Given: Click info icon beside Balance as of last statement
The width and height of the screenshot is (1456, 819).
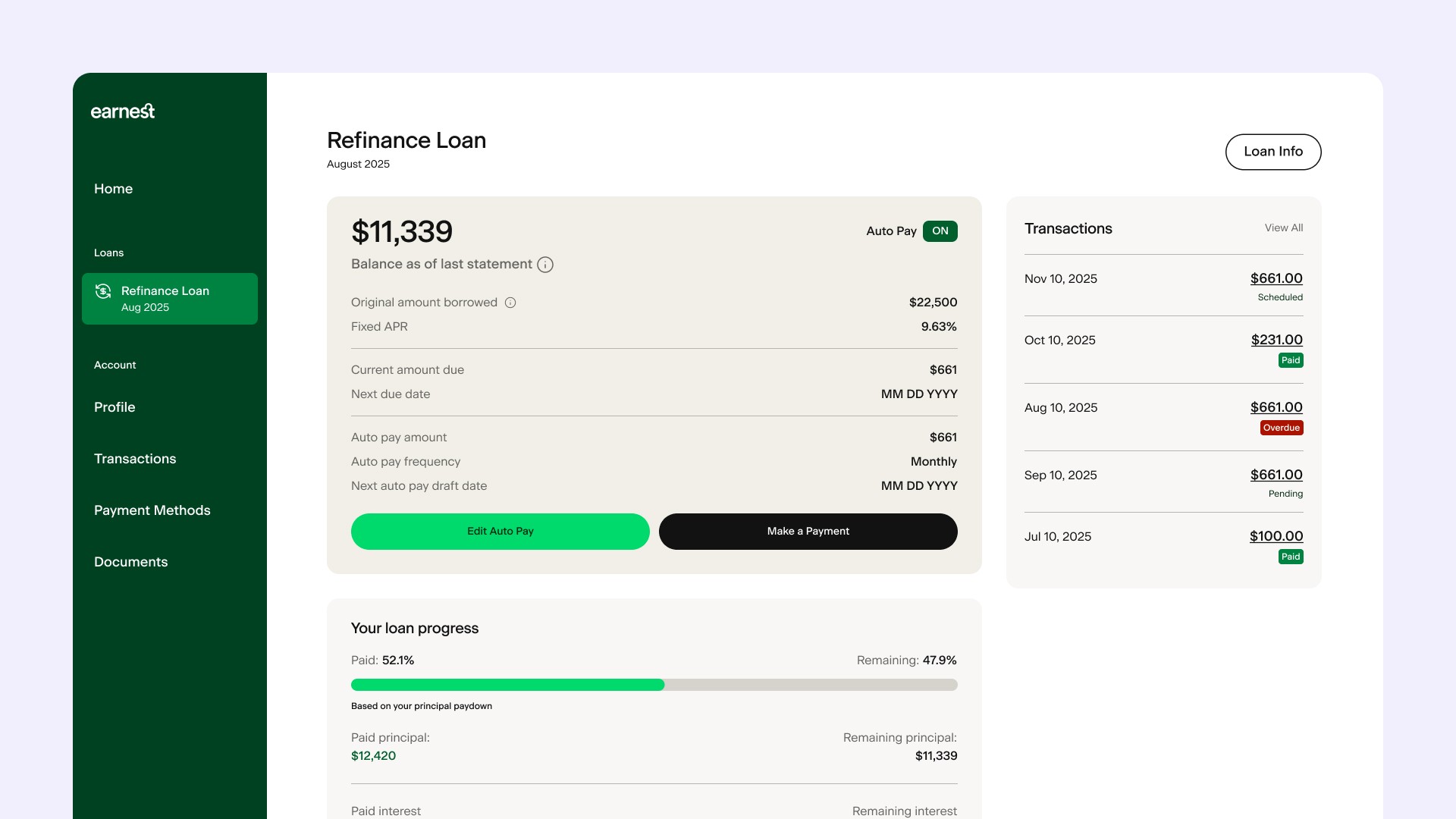Looking at the screenshot, I should coord(545,265).
